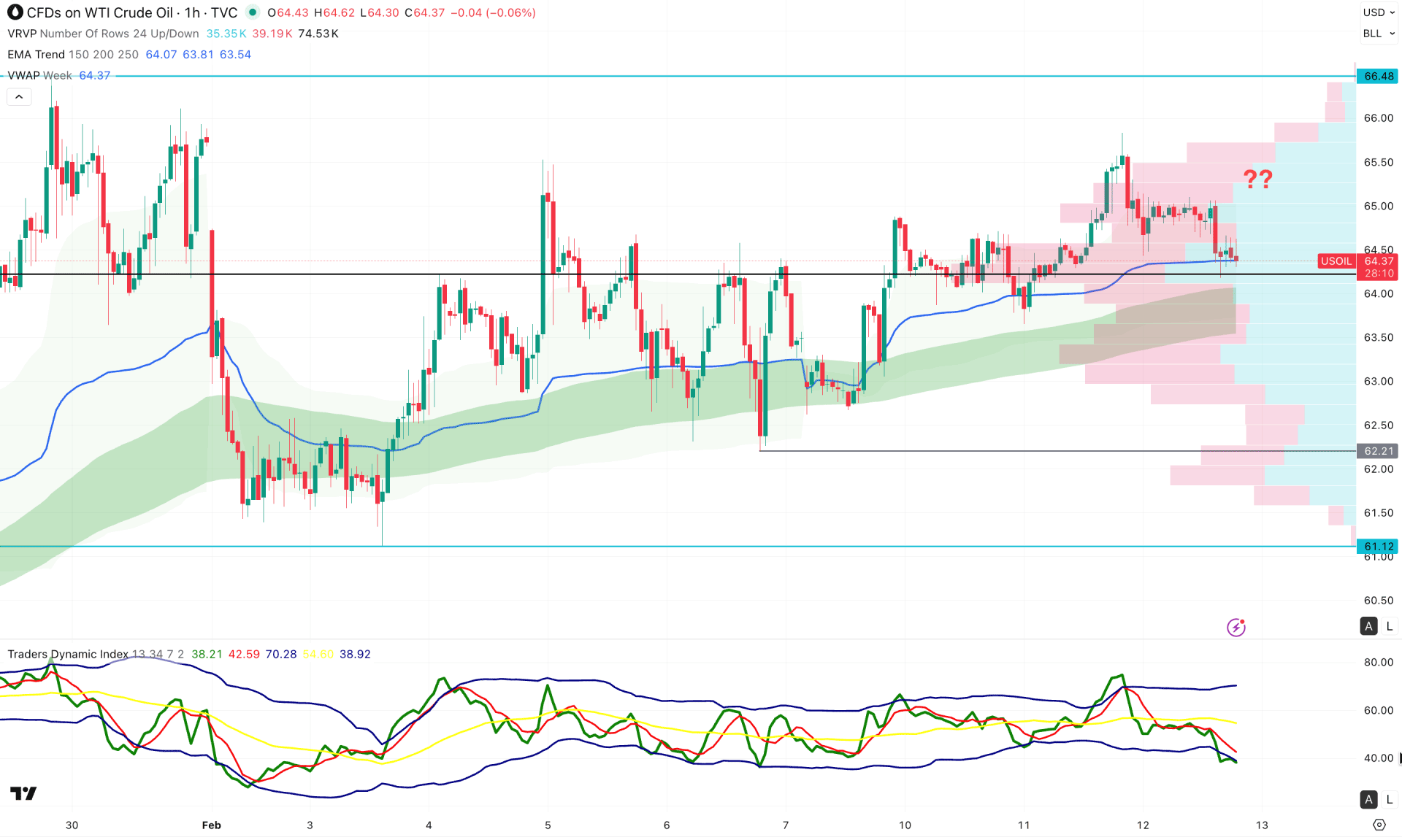This screenshot has height=840, width=1402.
Task: Collapse the legend with the chevron arrow
Action: pyautogui.click(x=18, y=96)
